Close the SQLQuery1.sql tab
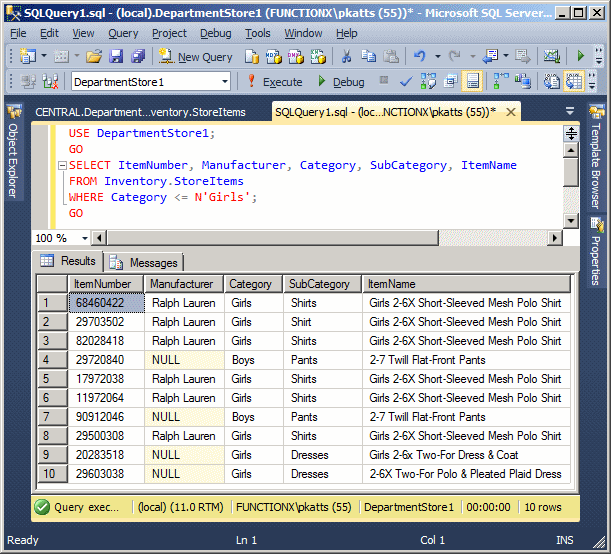The width and height of the screenshot is (611, 554). tap(510, 112)
